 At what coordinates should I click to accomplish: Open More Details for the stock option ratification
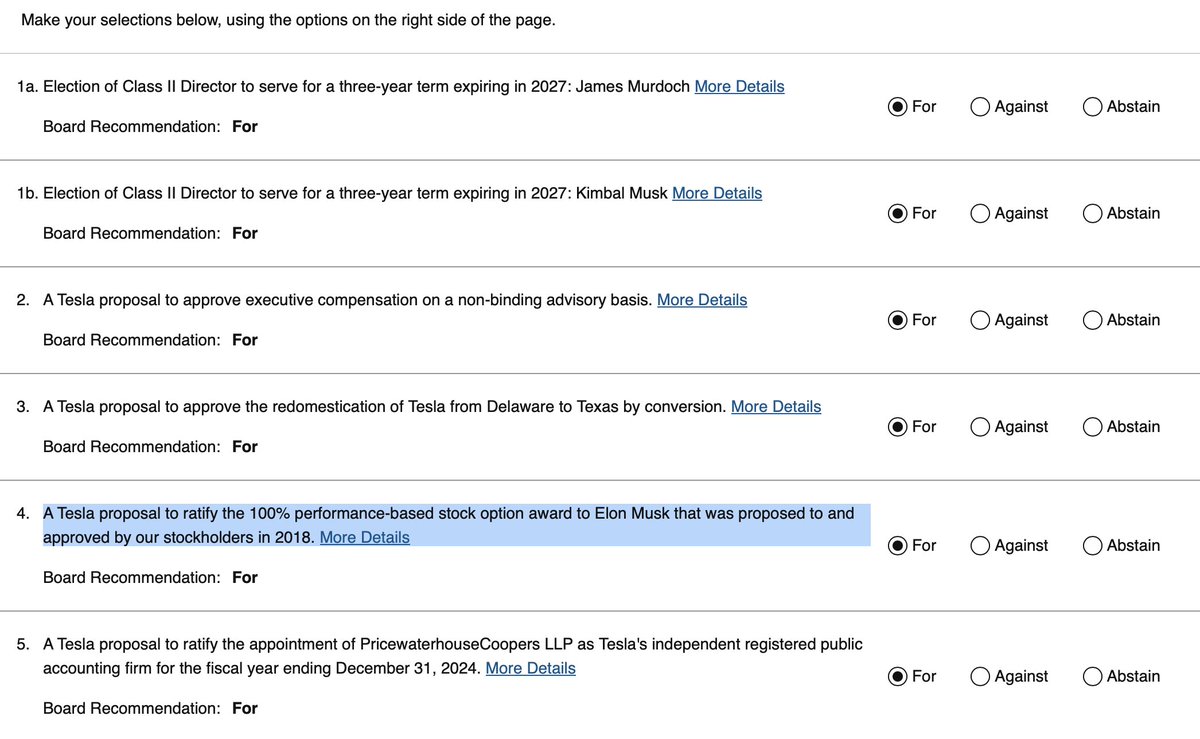point(364,537)
